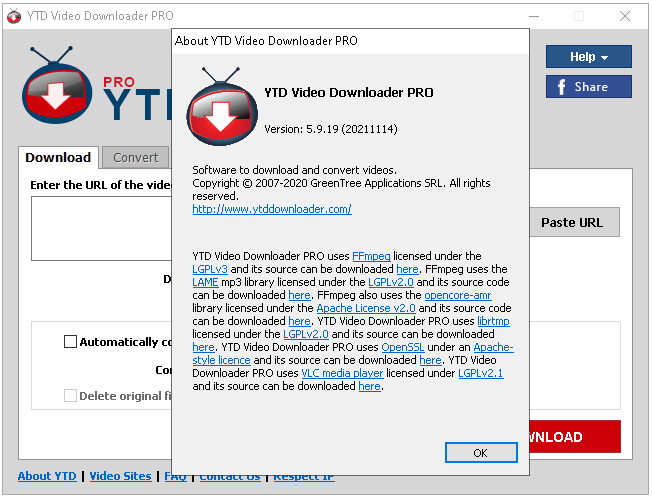
Task: Close the YTD Video Downloader PRO window
Action: click(625, 16)
